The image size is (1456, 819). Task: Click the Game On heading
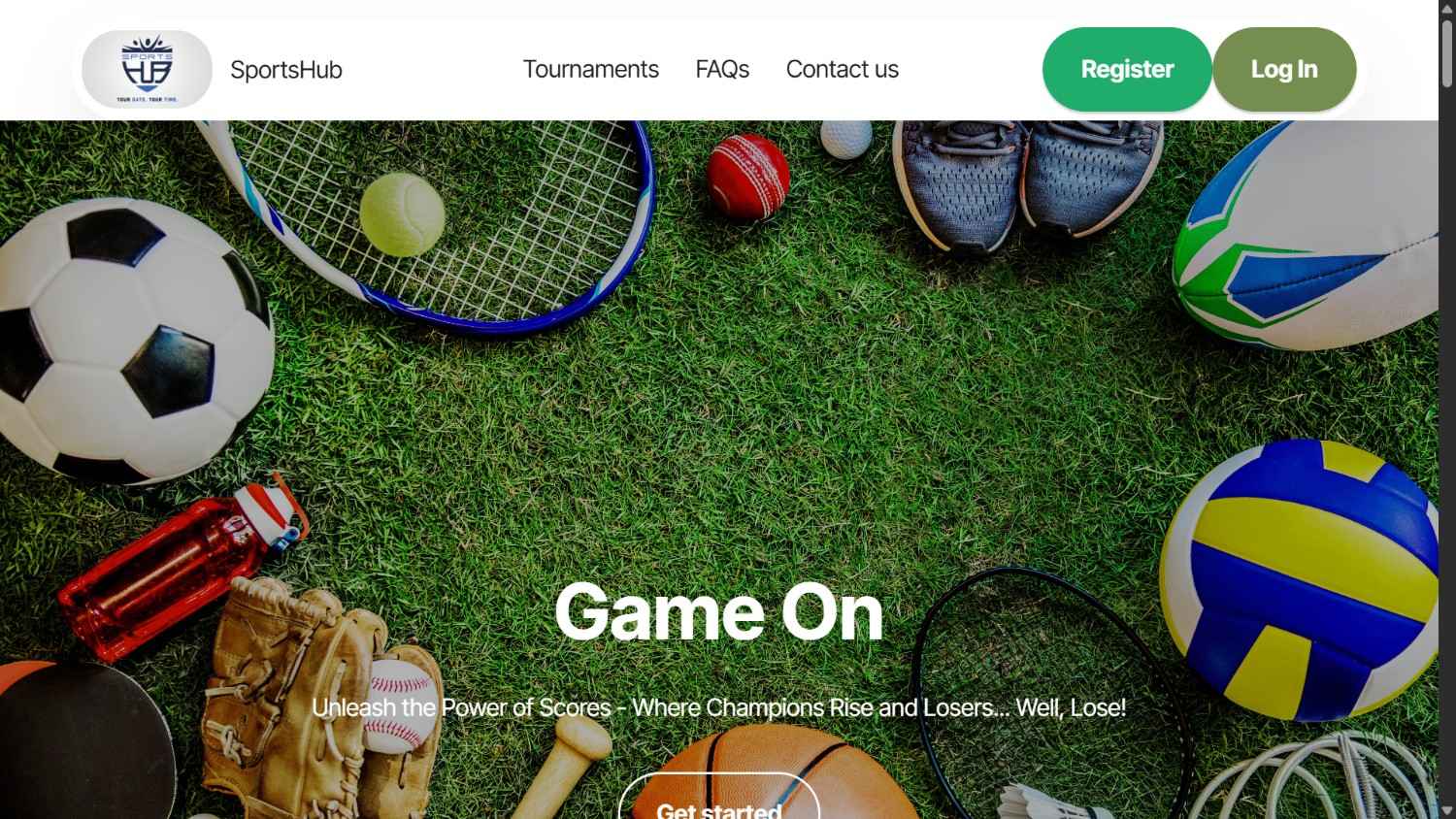click(x=719, y=611)
